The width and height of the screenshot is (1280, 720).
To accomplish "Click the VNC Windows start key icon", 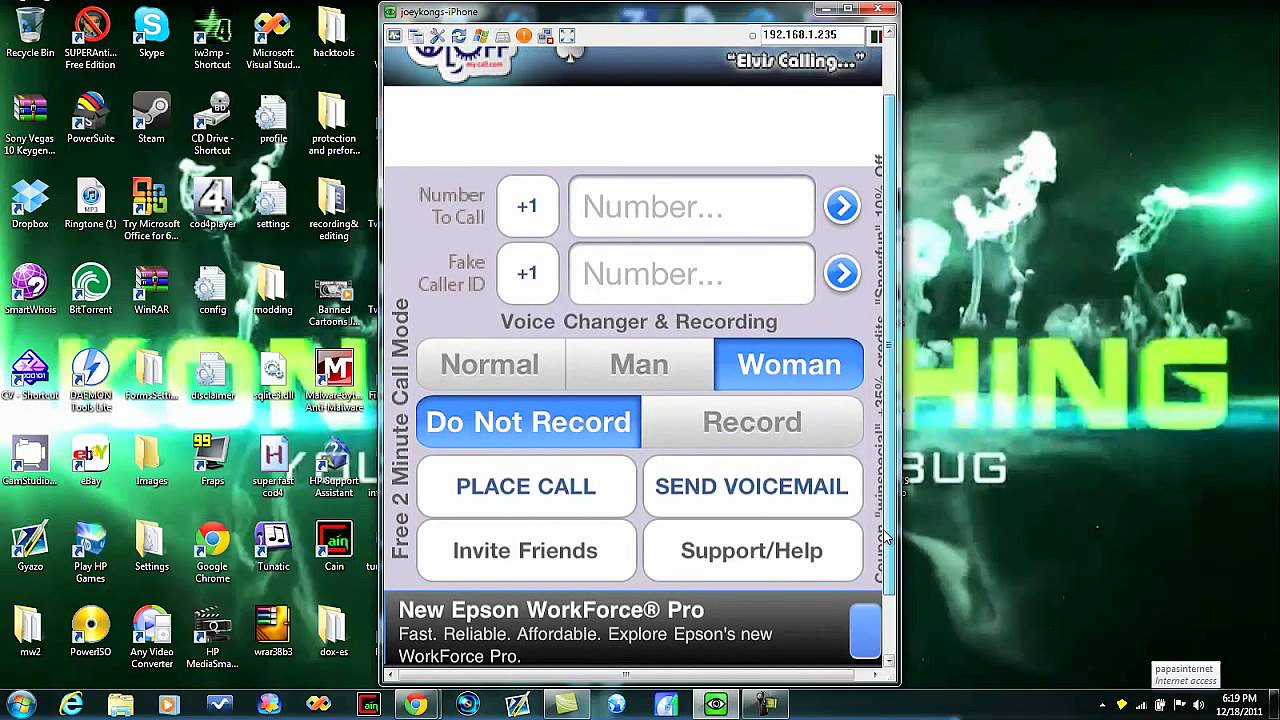I will (x=481, y=36).
